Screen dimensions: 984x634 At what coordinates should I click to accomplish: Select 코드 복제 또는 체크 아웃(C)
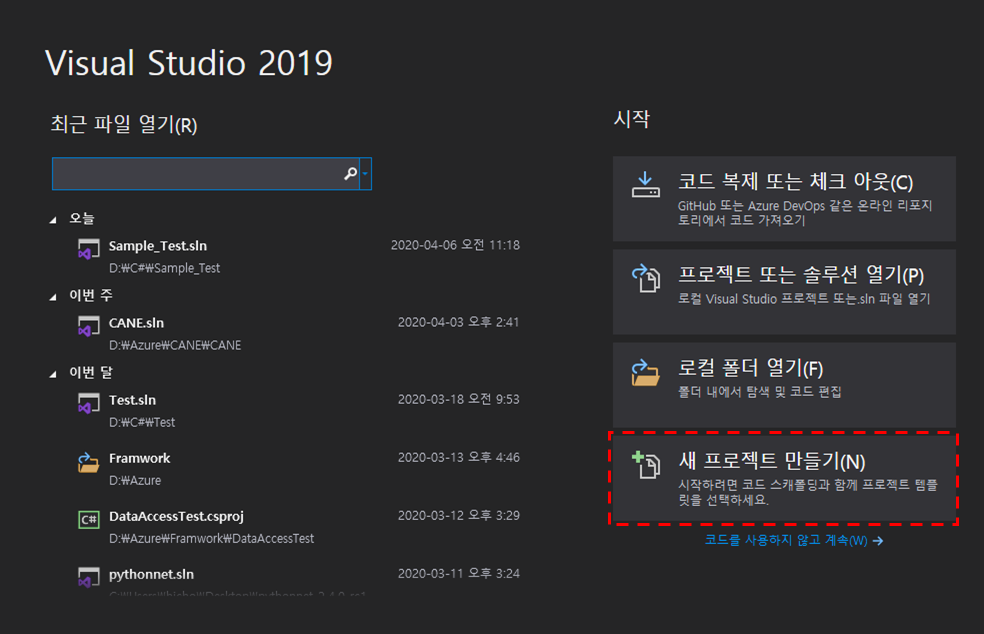pos(784,198)
